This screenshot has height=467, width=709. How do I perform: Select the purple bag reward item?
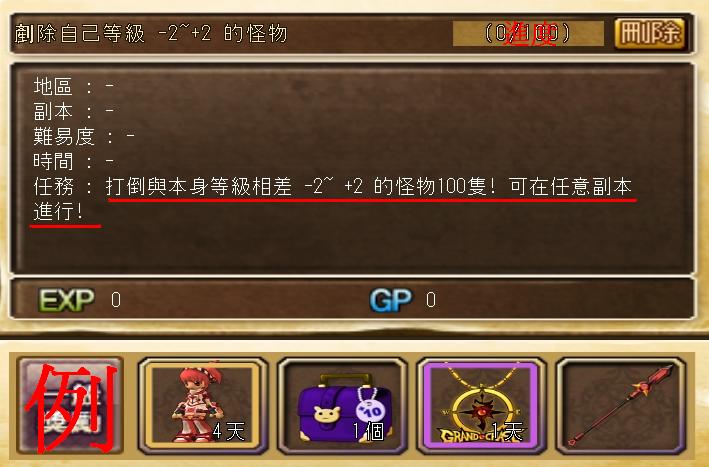click(x=342, y=406)
